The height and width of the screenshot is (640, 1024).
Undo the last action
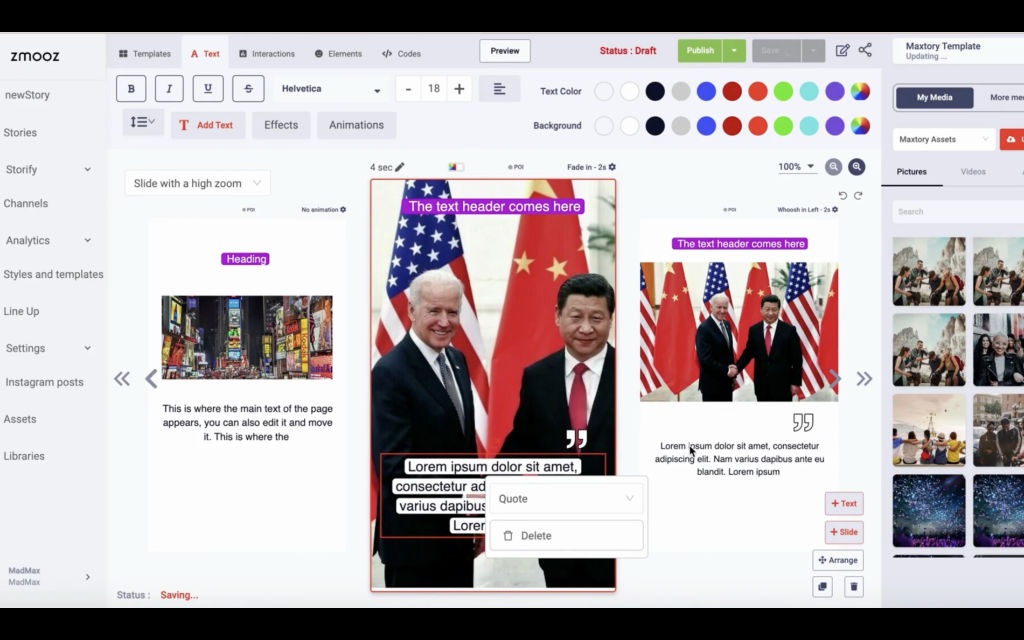842,196
